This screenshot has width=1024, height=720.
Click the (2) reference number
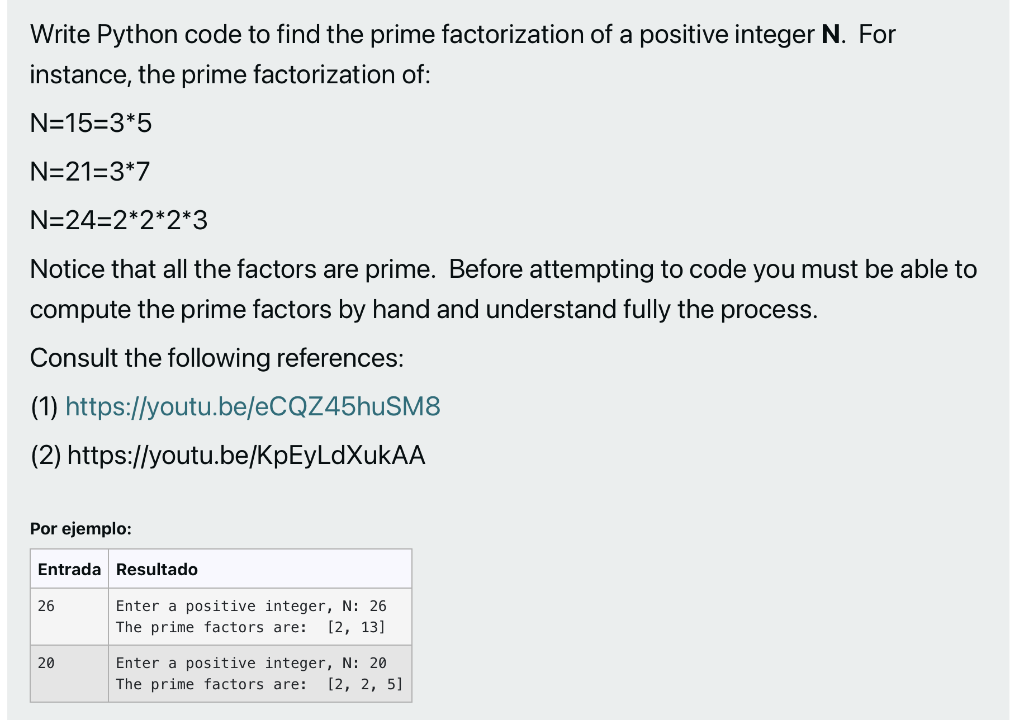click(46, 455)
